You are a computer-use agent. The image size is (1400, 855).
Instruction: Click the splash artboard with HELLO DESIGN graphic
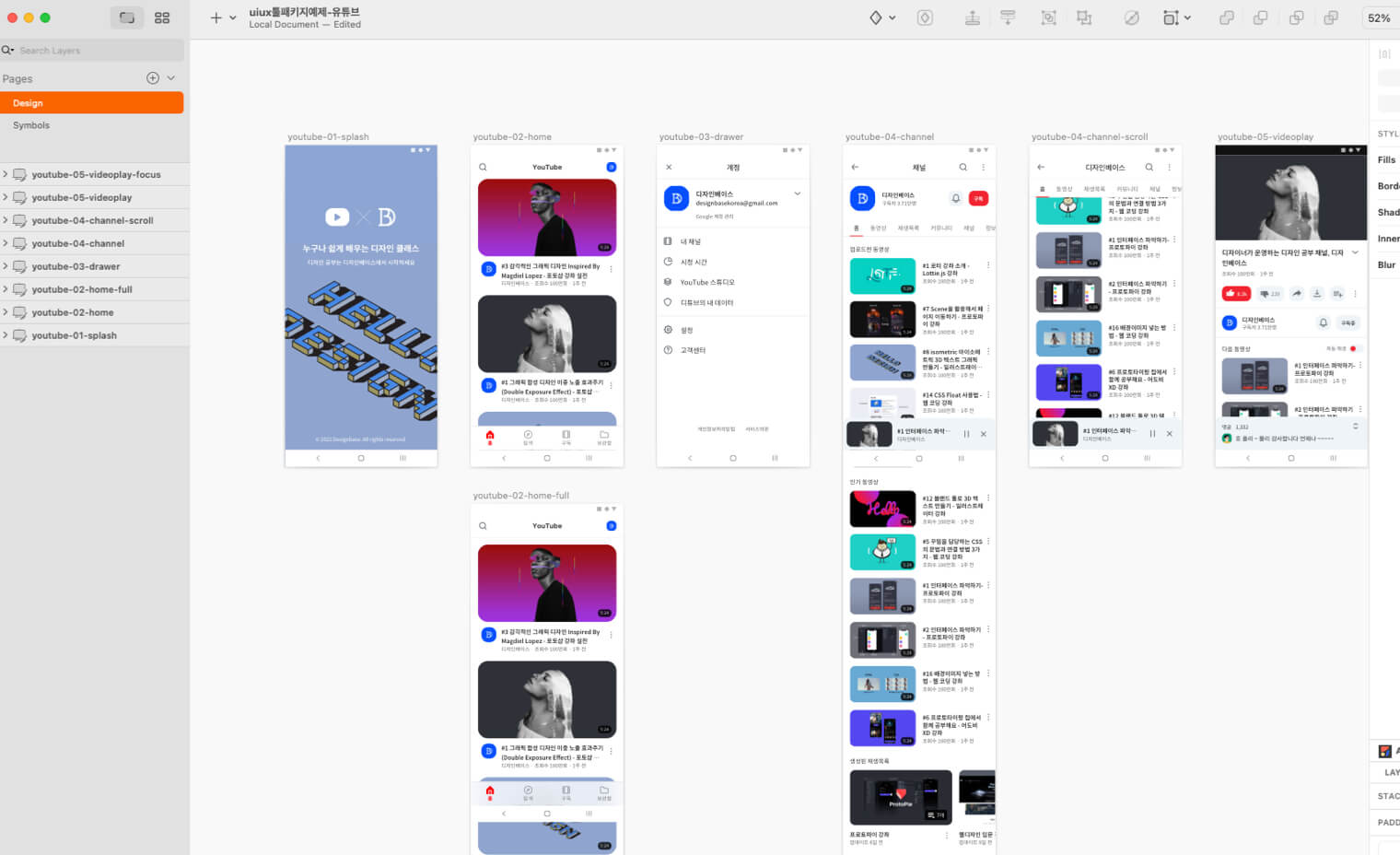point(361,305)
